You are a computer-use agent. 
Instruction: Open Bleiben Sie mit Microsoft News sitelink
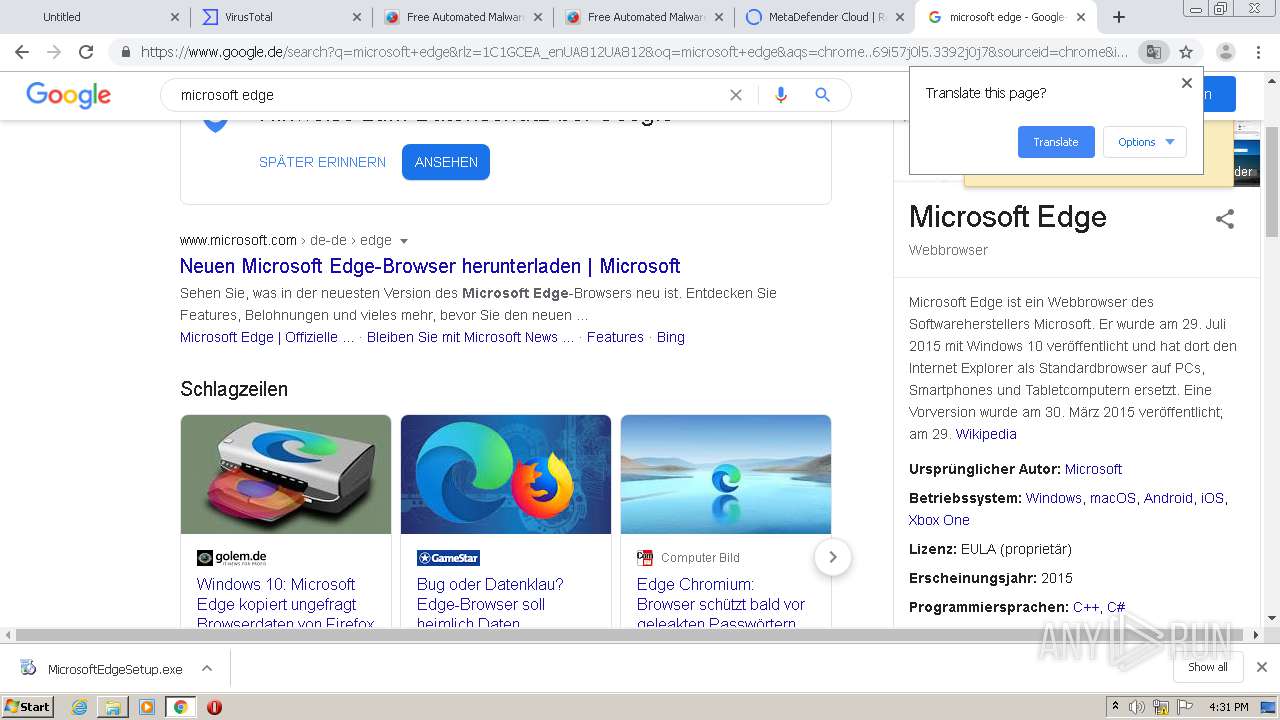click(x=470, y=337)
